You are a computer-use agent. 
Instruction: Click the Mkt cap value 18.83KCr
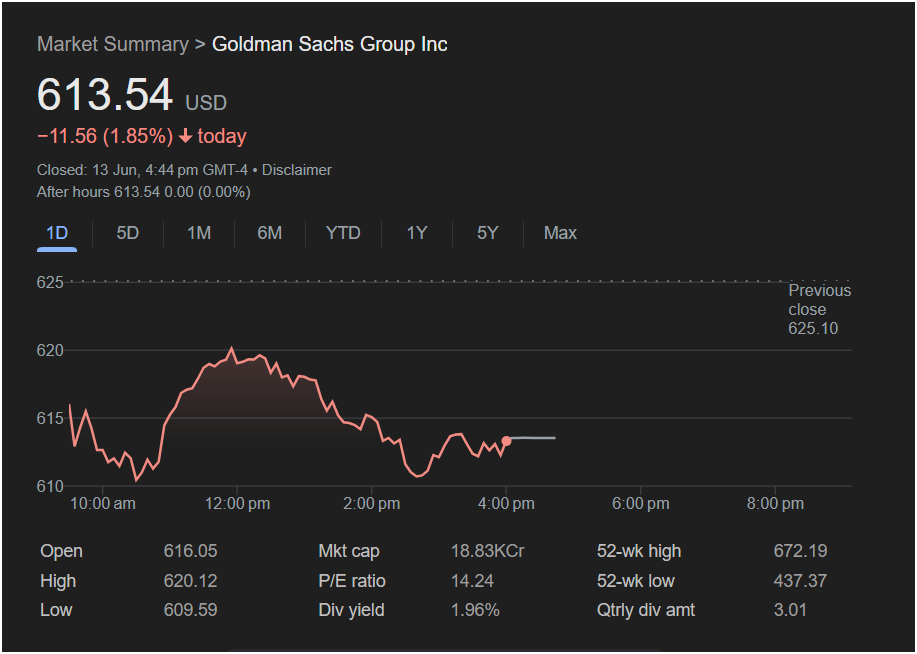coord(487,551)
